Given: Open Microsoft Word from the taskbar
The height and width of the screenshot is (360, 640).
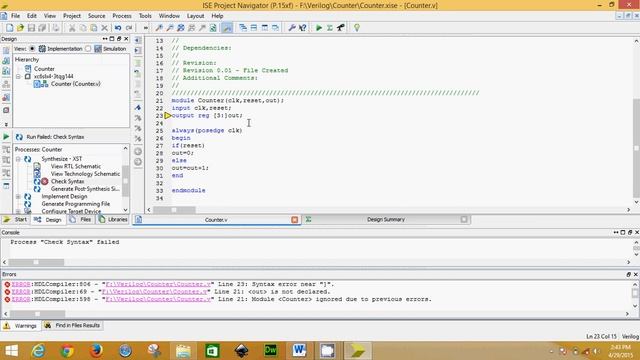Looking at the screenshot, I should coord(299,351).
